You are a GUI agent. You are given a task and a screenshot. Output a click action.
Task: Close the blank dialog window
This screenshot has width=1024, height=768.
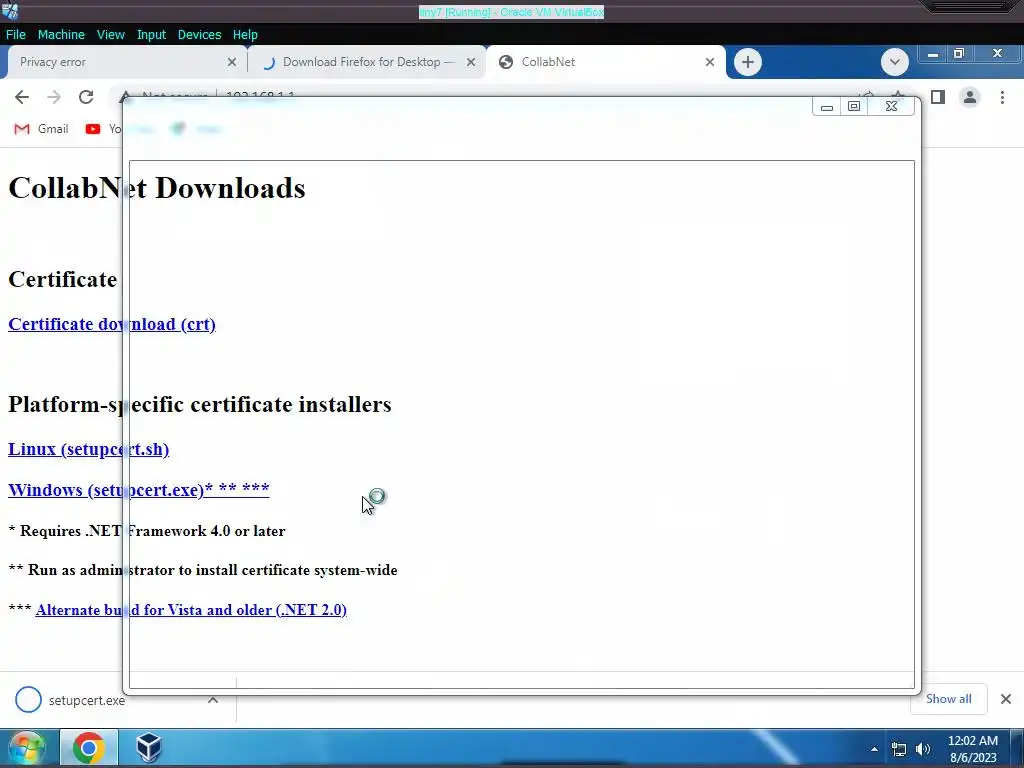click(891, 106)
